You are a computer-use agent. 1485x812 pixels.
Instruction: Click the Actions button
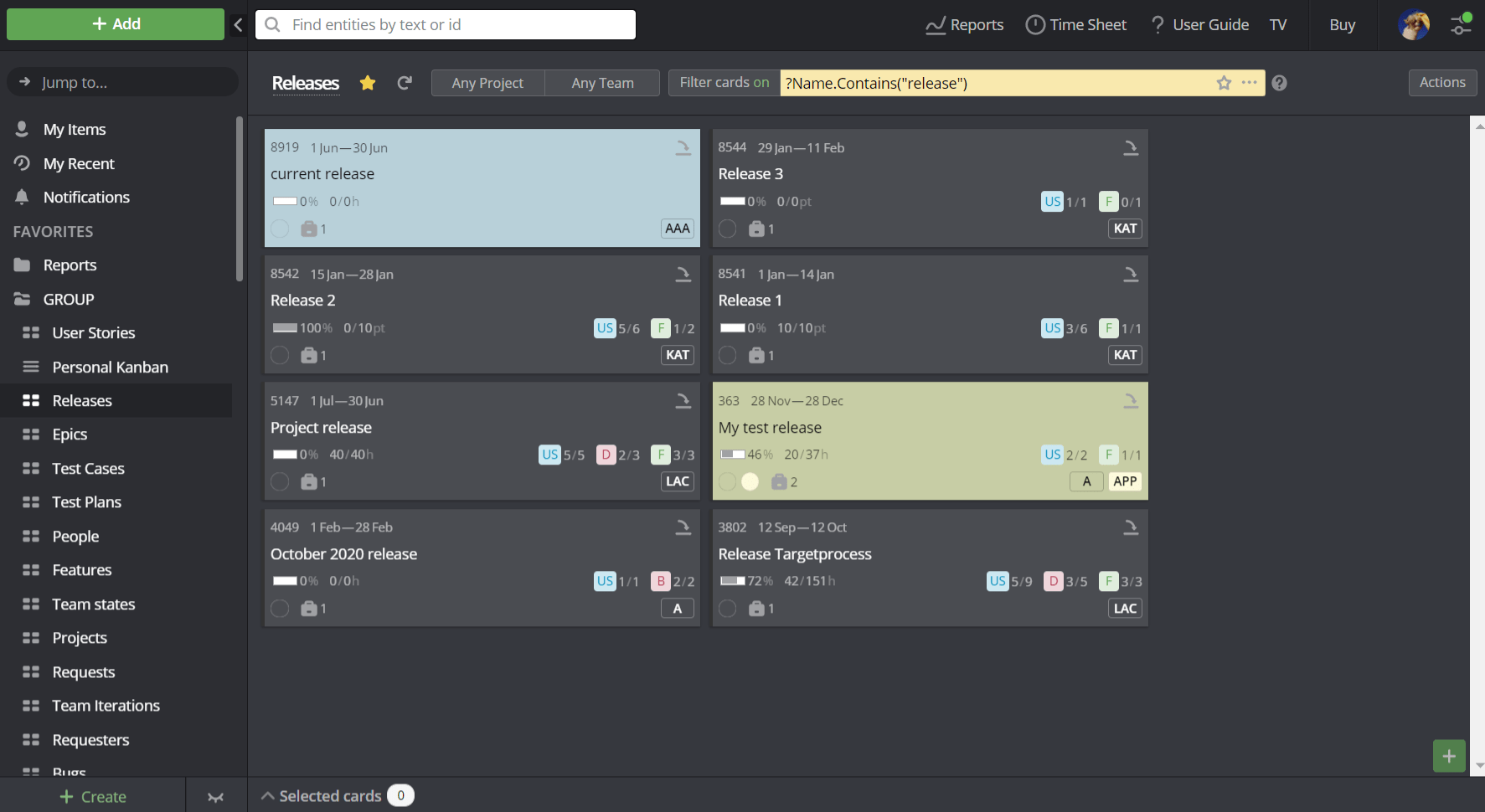1442,82
